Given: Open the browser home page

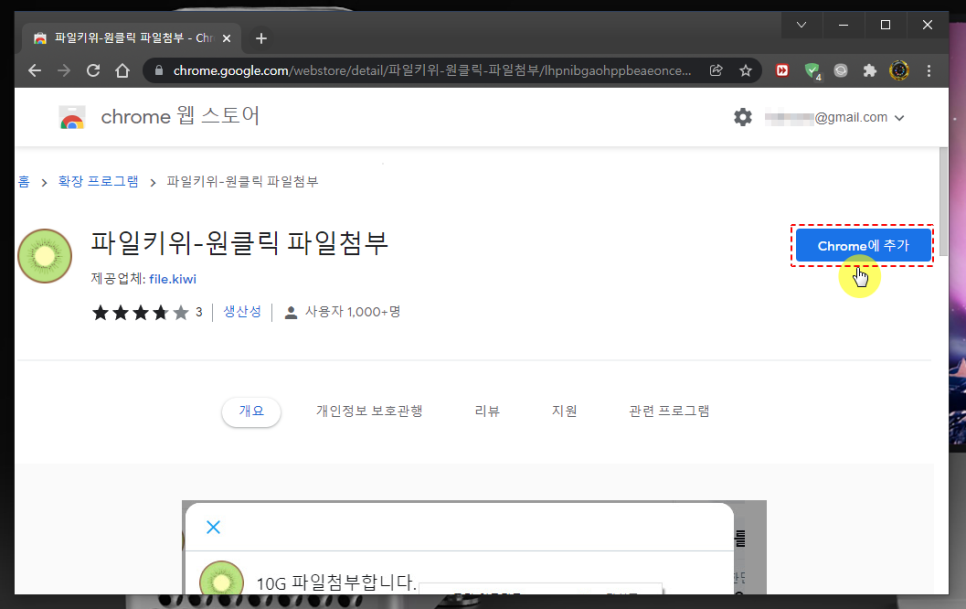Looking at the screenshot, I should pyautogui.click(x=123, y=71).
